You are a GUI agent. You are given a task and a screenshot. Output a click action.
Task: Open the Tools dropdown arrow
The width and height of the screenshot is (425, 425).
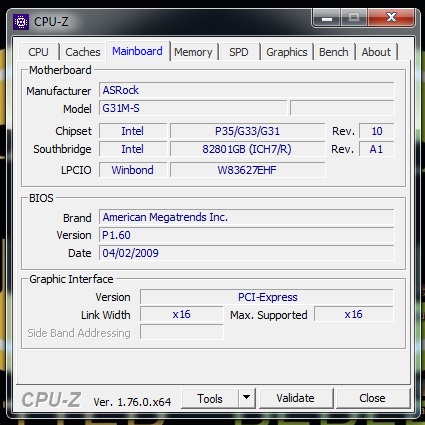(247, 398)
